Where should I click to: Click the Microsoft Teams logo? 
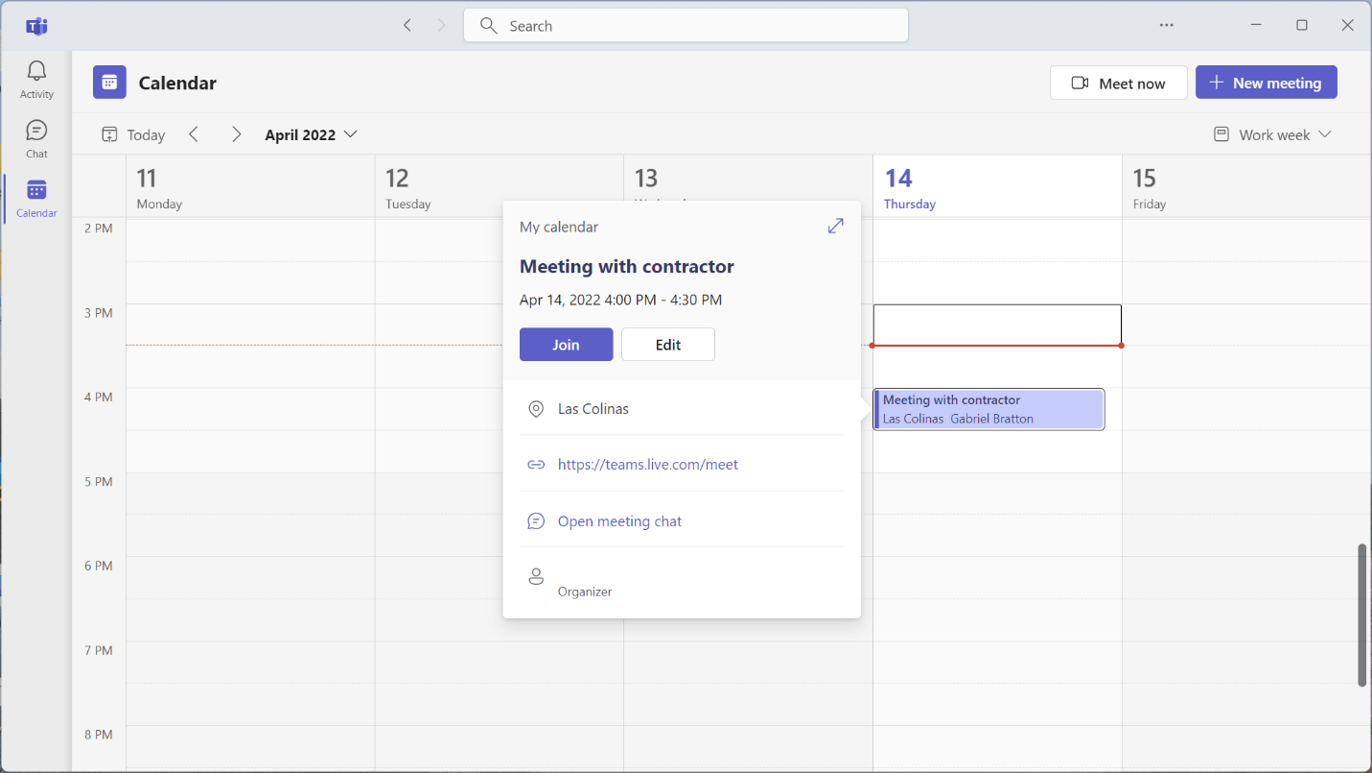[36, 25]
